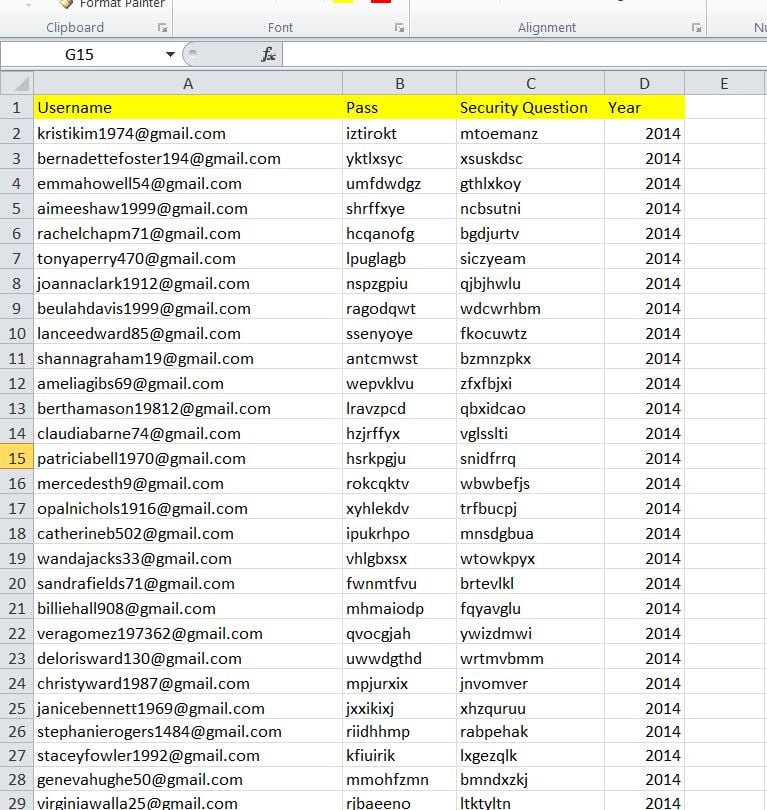Select cell beulahdavis1999@gmail.com

188,308
